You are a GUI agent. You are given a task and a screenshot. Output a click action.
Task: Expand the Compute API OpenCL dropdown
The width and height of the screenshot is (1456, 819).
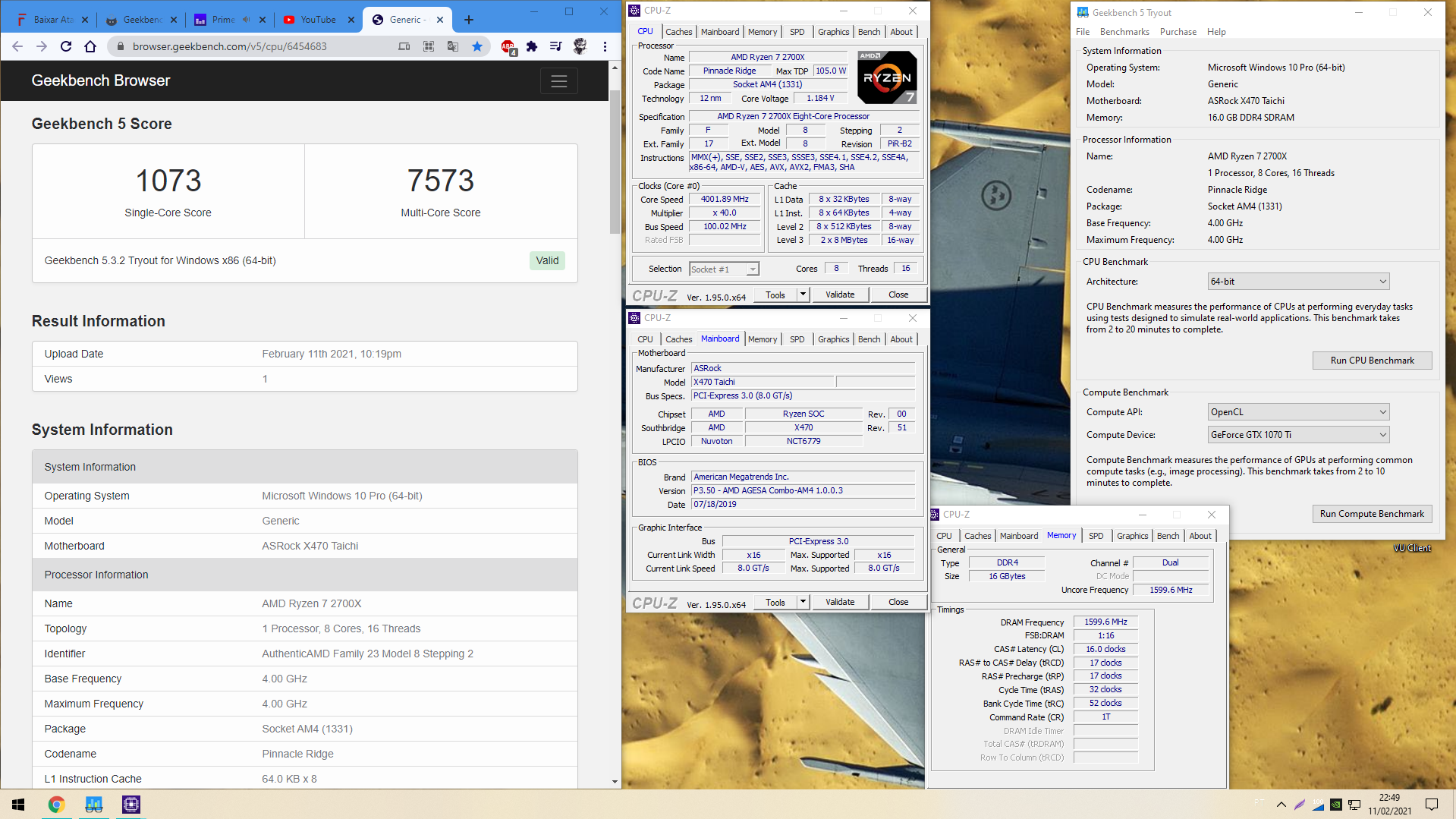pos(1298,412)
